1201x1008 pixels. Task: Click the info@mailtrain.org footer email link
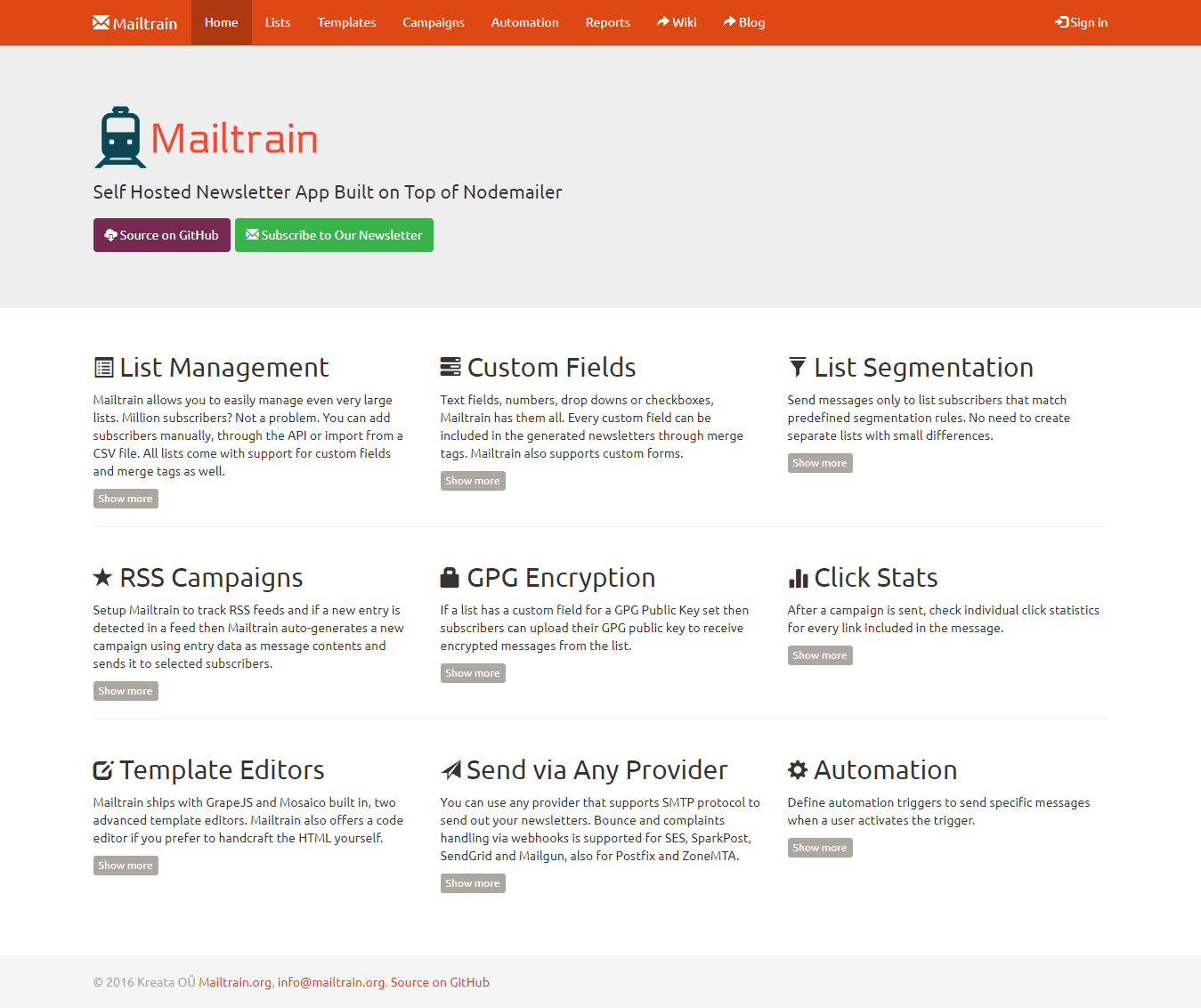[331, 982]
